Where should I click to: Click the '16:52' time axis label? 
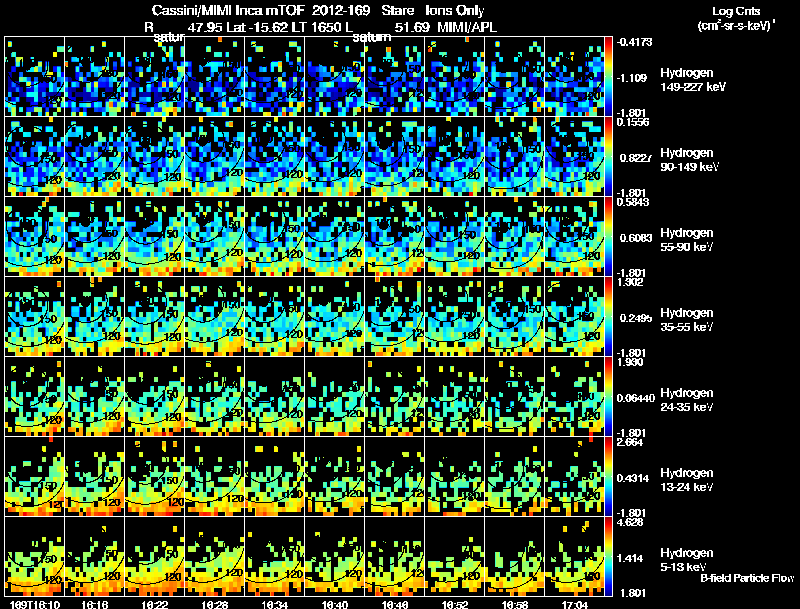(x=455, y=605)
